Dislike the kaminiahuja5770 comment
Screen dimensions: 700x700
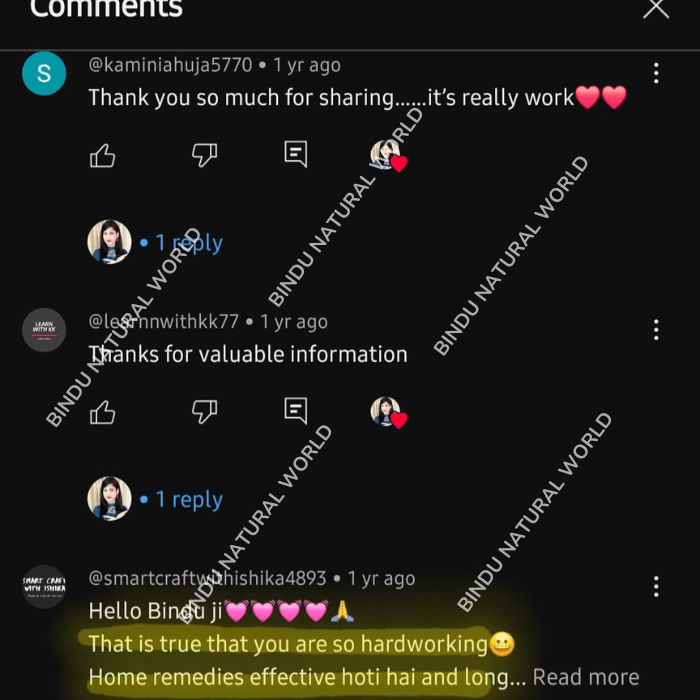[204, 155]
